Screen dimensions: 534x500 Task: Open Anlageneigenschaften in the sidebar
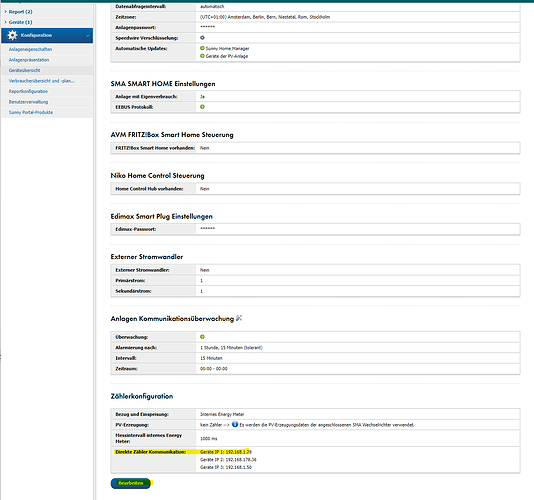(x=30, y=49)
